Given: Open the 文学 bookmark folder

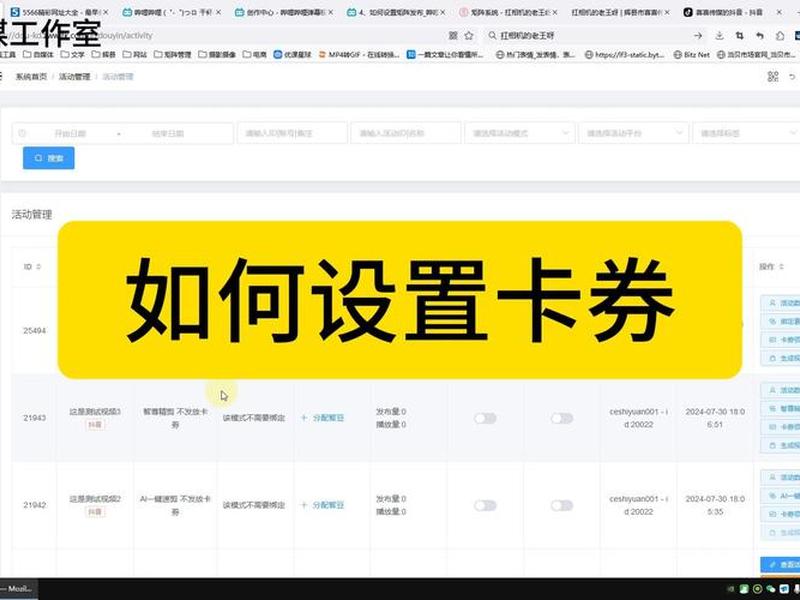Looking at the screenshot, I should [x=72, y=54].
